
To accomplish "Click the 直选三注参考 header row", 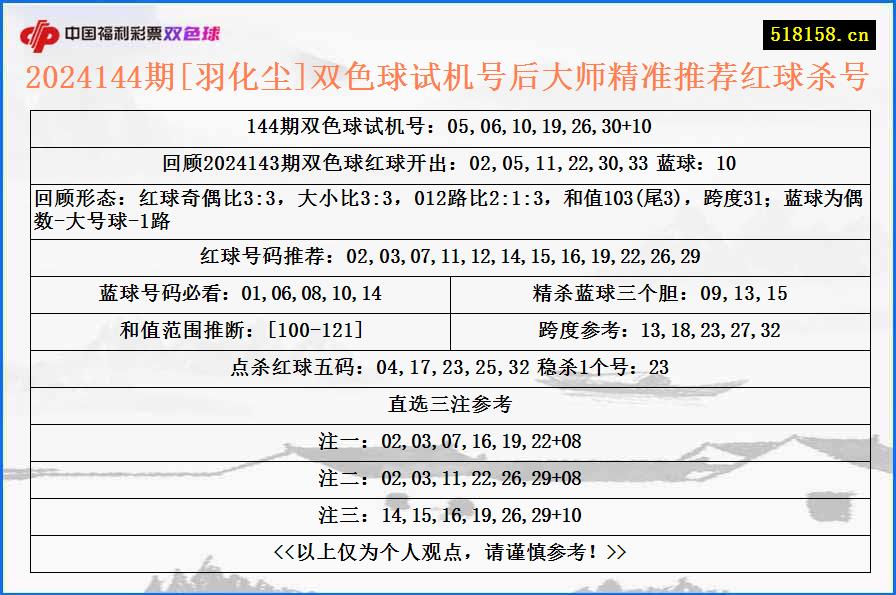I will click(x=448, y=403).
